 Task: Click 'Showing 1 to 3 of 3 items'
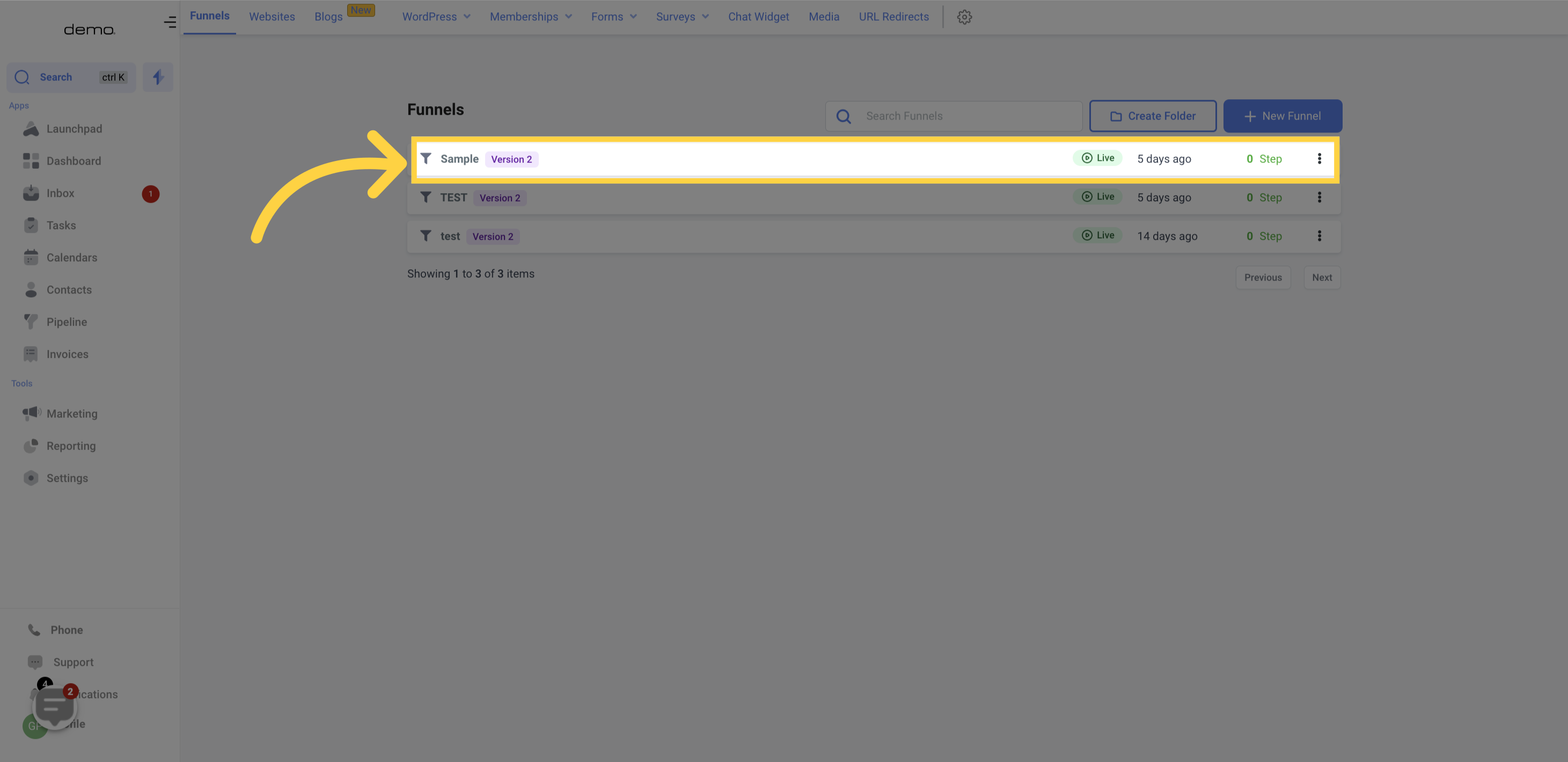click(471, 274)
